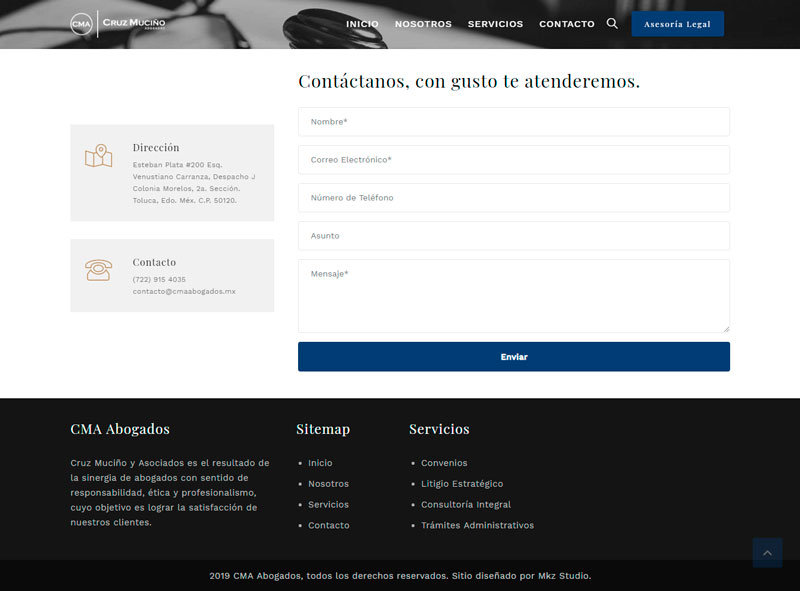Click the Asesoría Legal button
Image resolution: width=800 pixels, height=591 pixels.
[x=677, y=24]
